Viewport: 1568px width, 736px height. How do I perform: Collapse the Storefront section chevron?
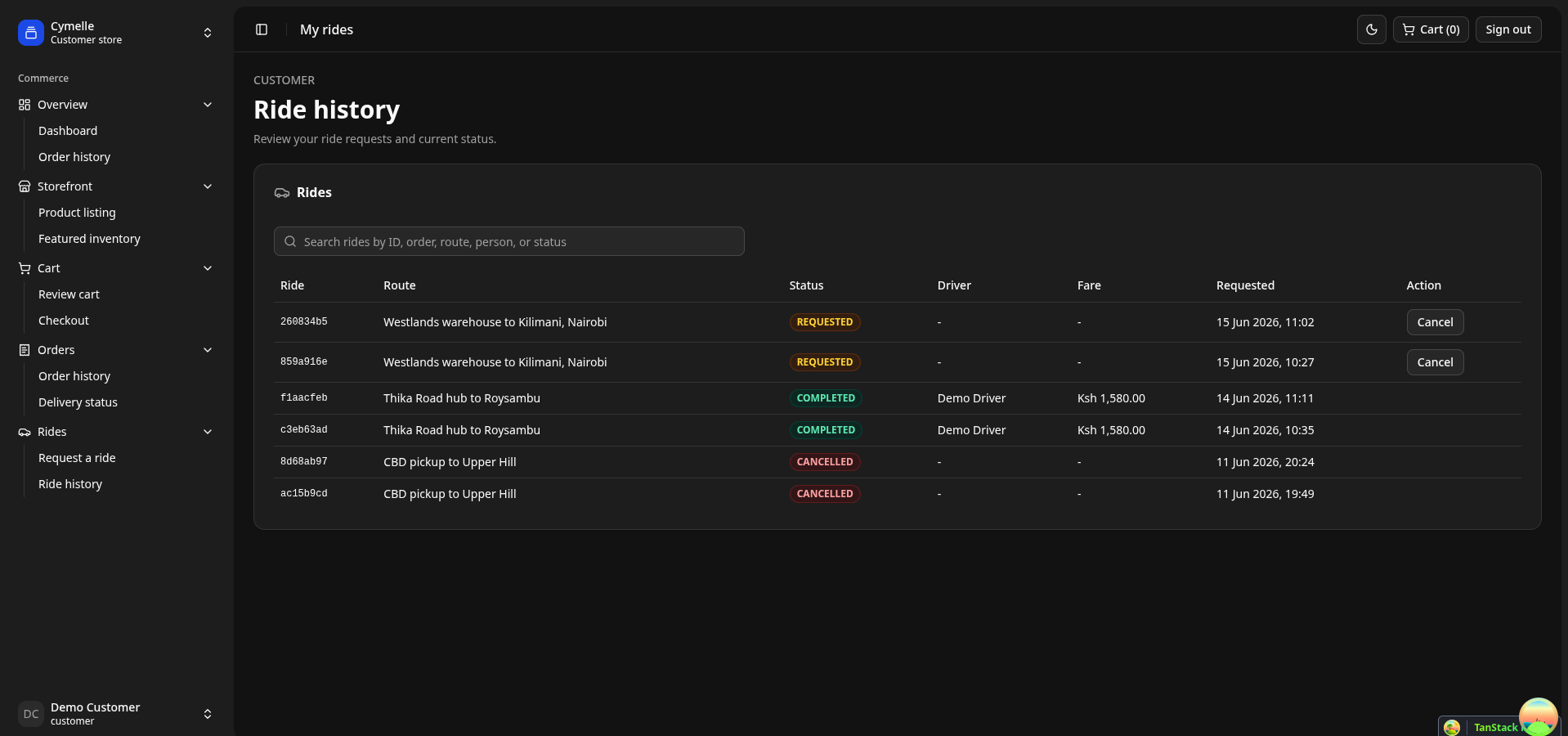point(208,186)
